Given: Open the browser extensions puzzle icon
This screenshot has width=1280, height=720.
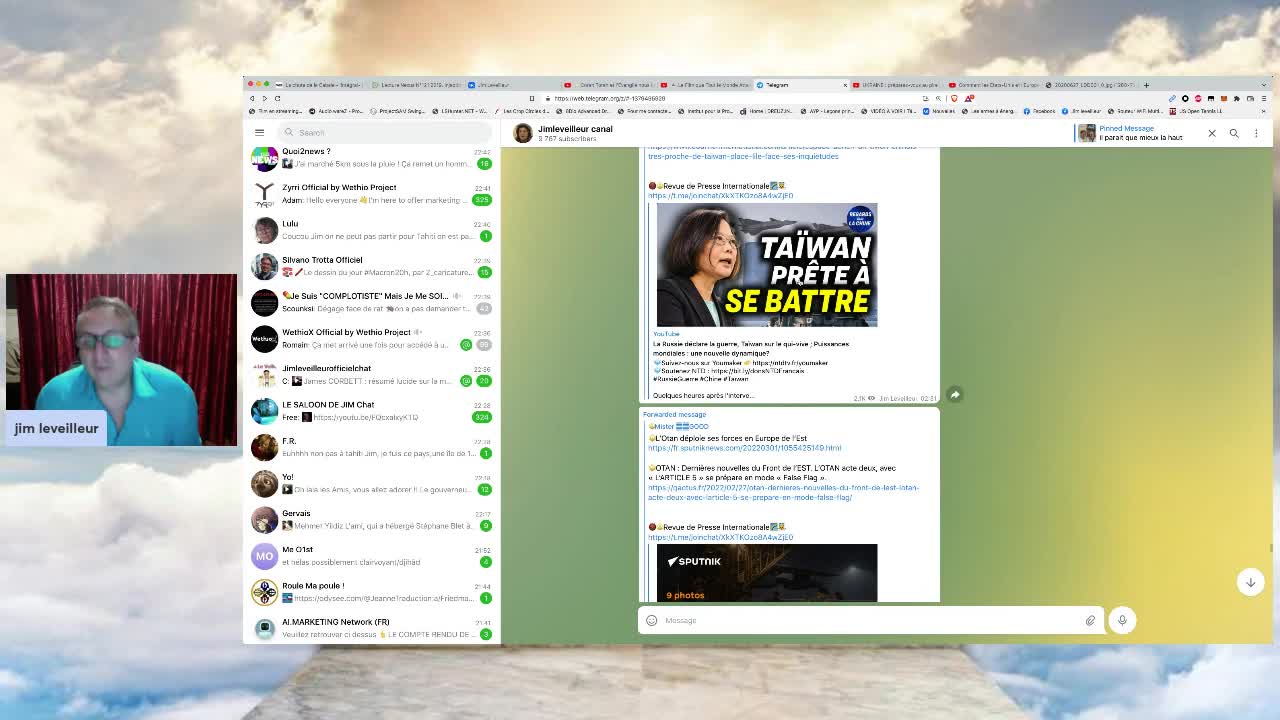Looking at the screenshot, I should [x=1236, y=98].
